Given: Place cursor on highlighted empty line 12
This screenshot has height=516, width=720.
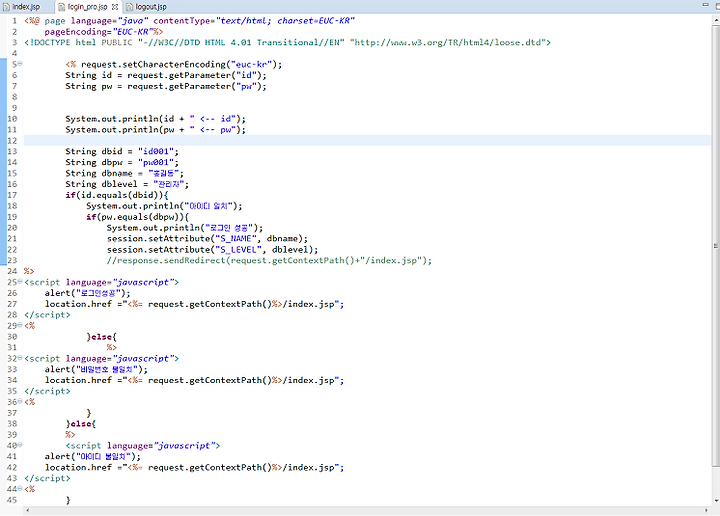Looking at the screenshot, I should pyautogui.click(x=367, y=140).
